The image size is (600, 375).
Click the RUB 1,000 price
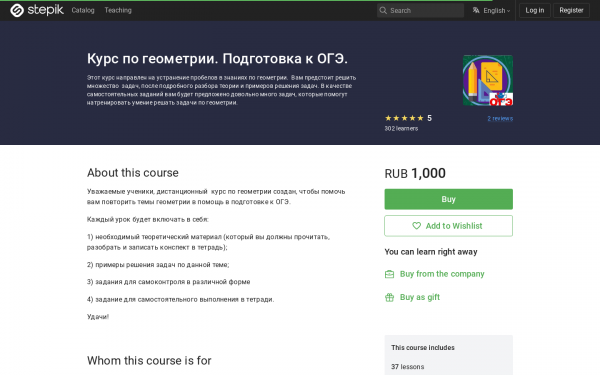[x=415, y=173]
